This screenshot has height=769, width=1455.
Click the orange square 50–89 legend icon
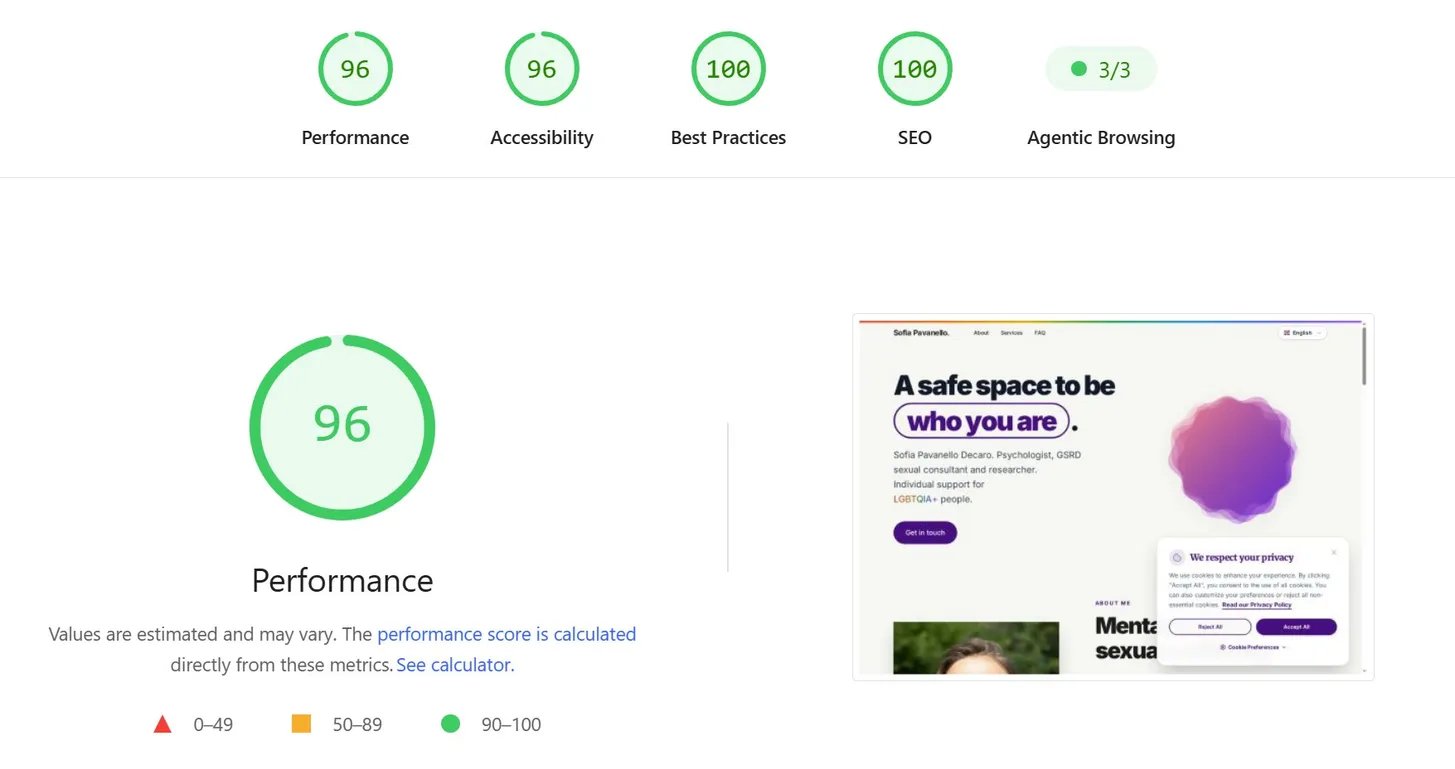point(301,723)
